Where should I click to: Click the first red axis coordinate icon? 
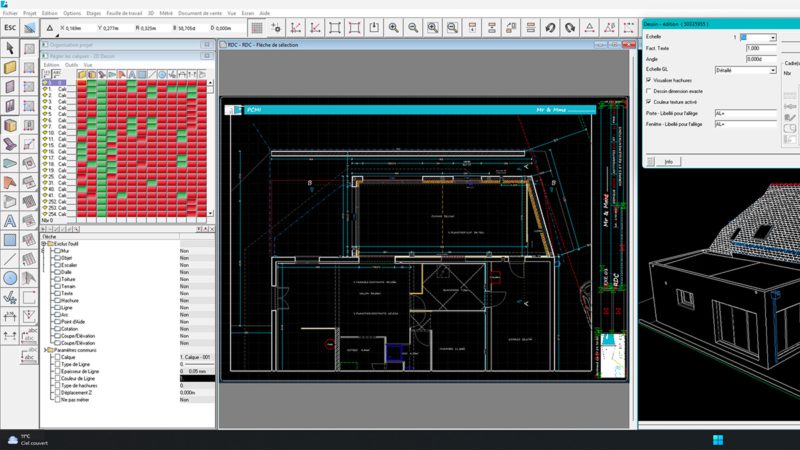295,28
